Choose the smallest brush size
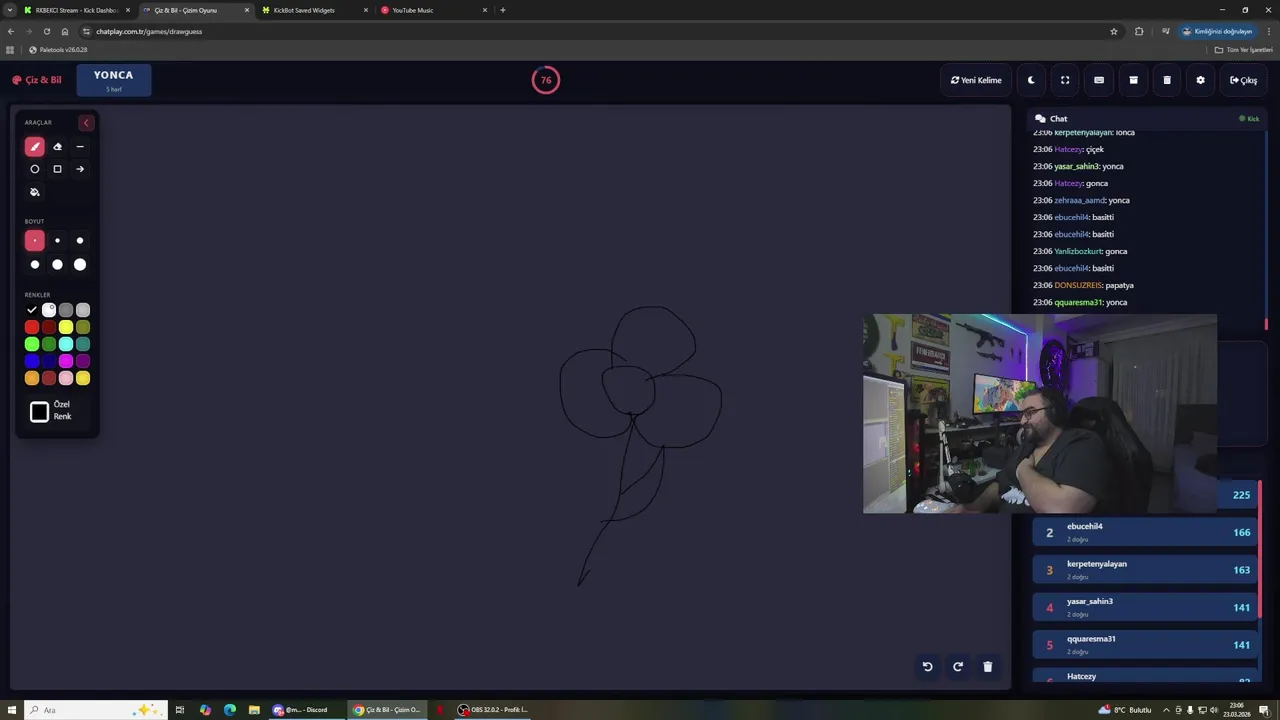Viewport: 1280px width, 720px height. [35, 240]
